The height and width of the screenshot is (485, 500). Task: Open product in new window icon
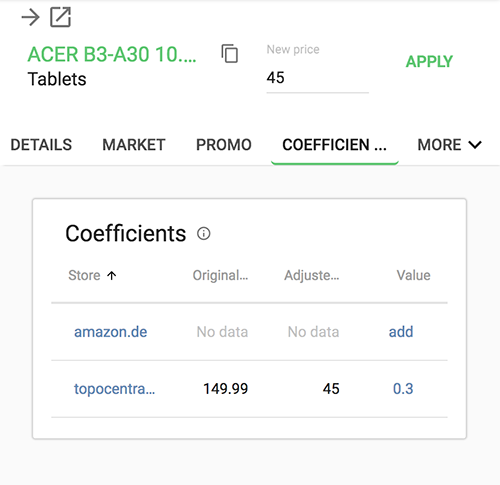pyautogui.click(x=60, y=17)
